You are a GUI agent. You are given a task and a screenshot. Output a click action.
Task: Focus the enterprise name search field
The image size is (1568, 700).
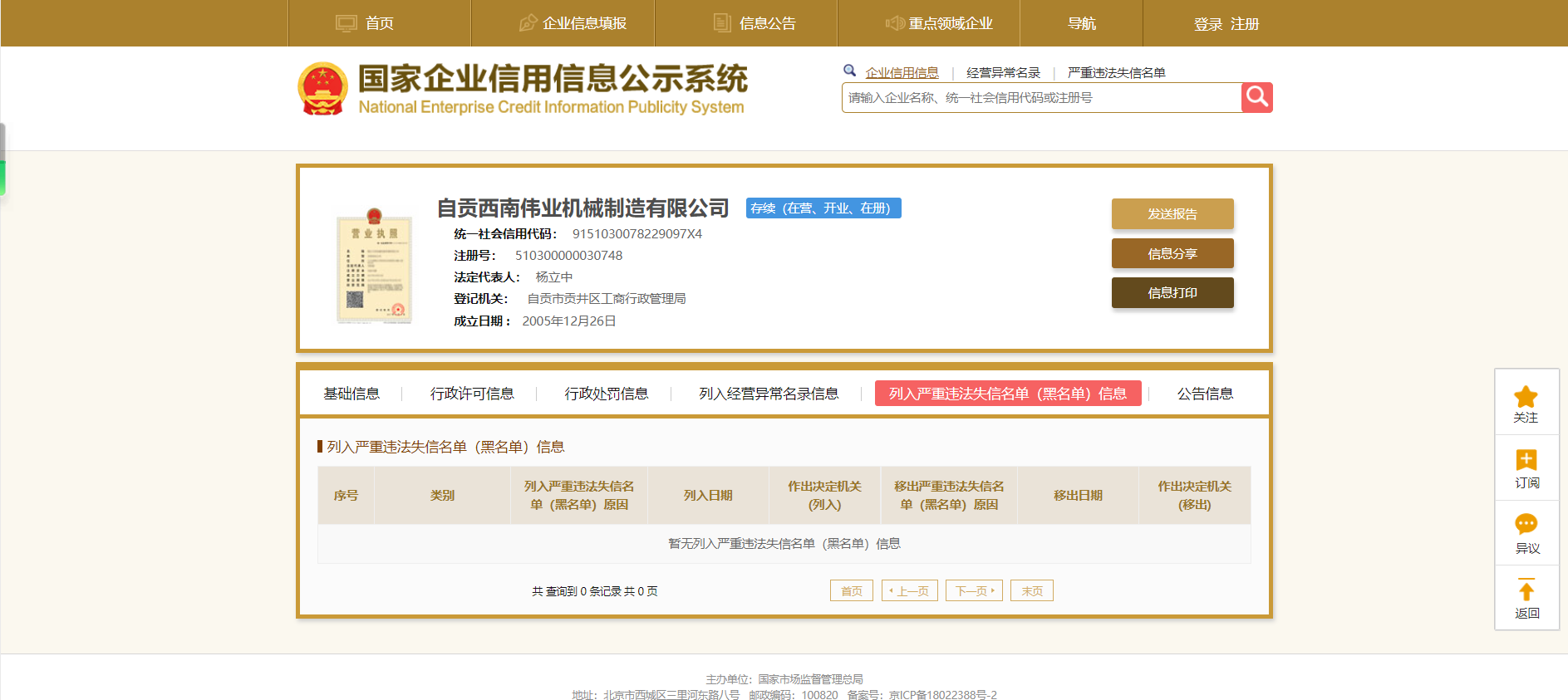1041,98
